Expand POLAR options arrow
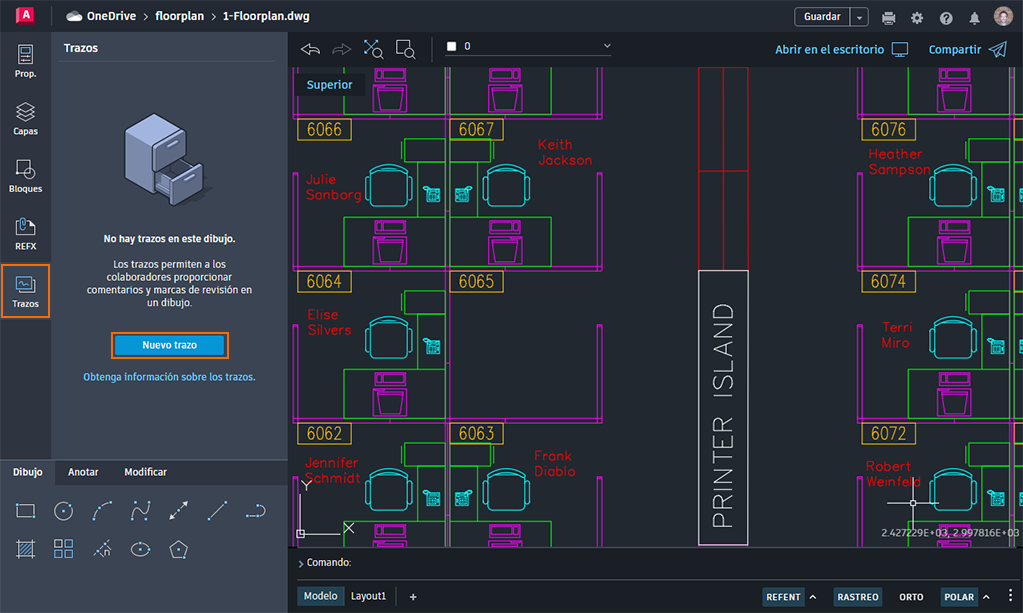Image resolution: width=1023 pixels, height=613 pixels. pos(986,597)
